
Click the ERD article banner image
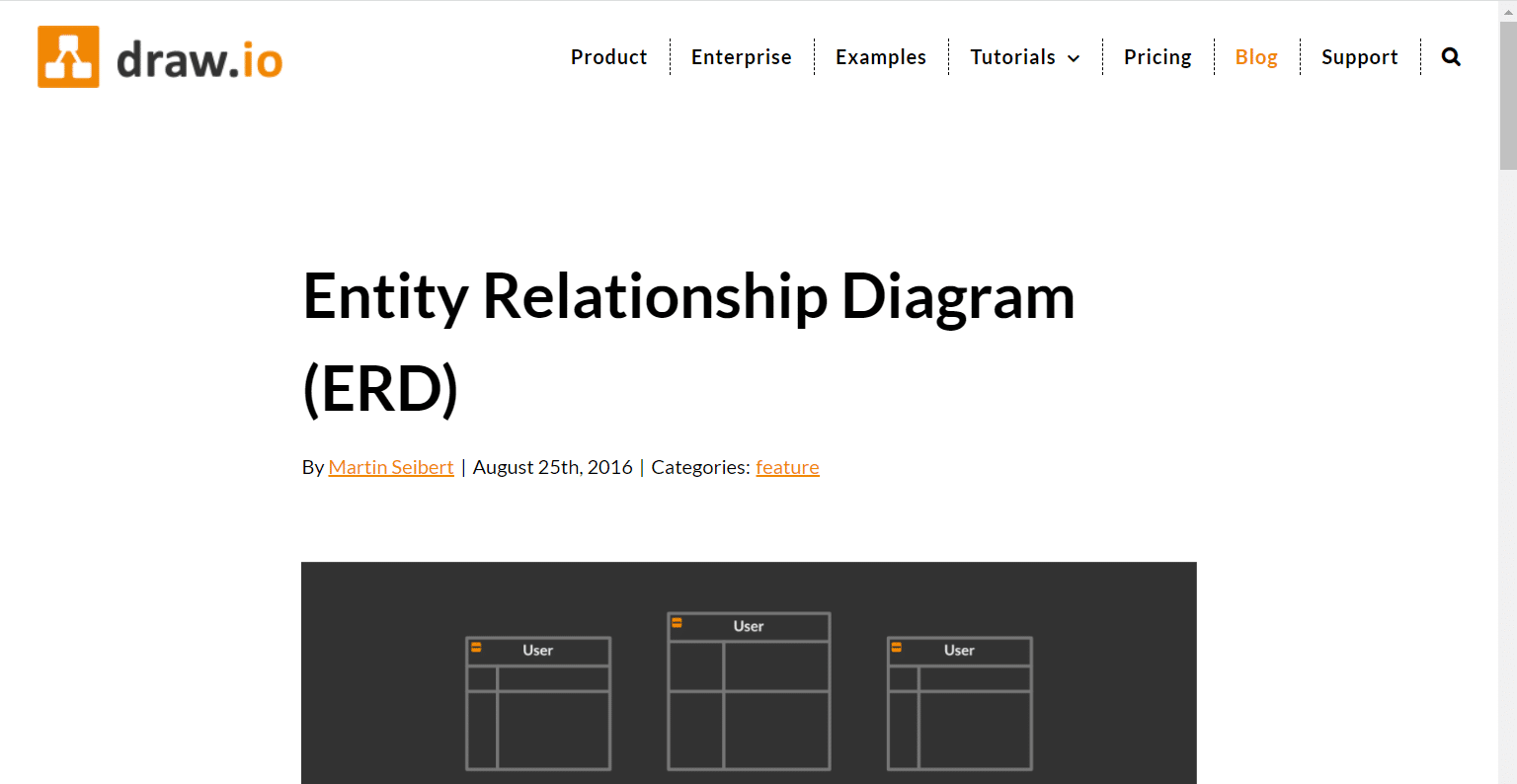749,673
